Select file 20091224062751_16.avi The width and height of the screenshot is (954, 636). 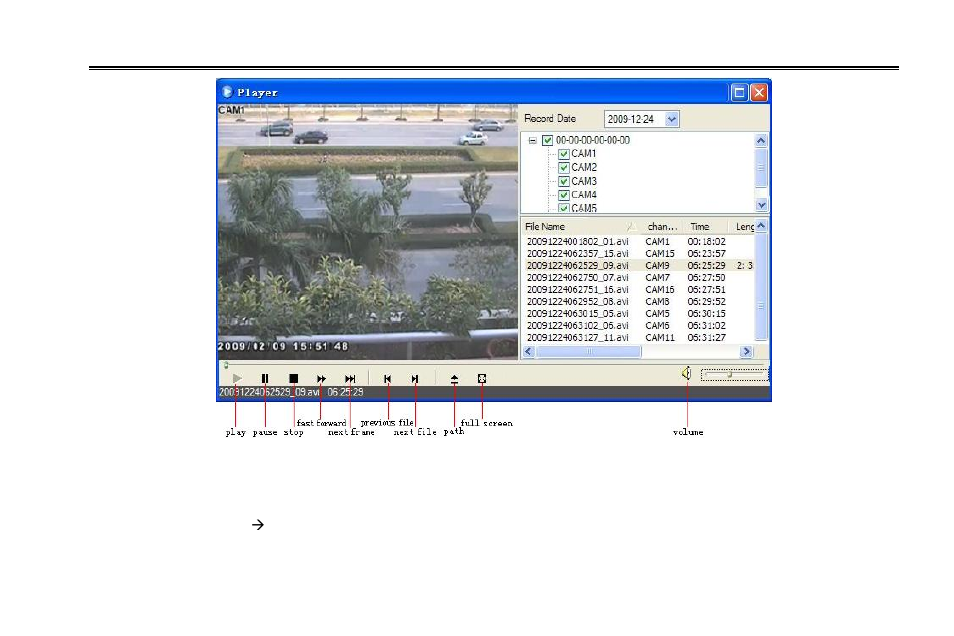point(577,290)
